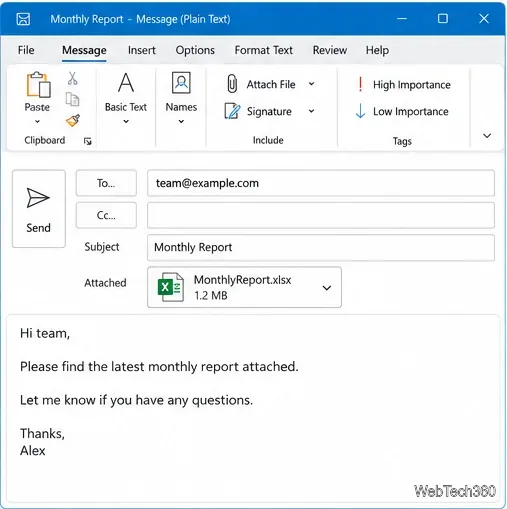Minimize the message window
Viewport: 507px width, 509px height.
click(x=402, y=18)
